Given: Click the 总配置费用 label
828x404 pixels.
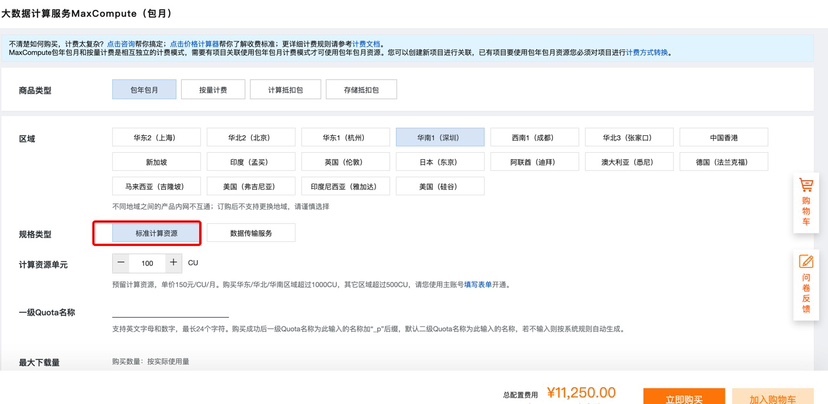Looking at the screenshot, I should pos(520,394).
